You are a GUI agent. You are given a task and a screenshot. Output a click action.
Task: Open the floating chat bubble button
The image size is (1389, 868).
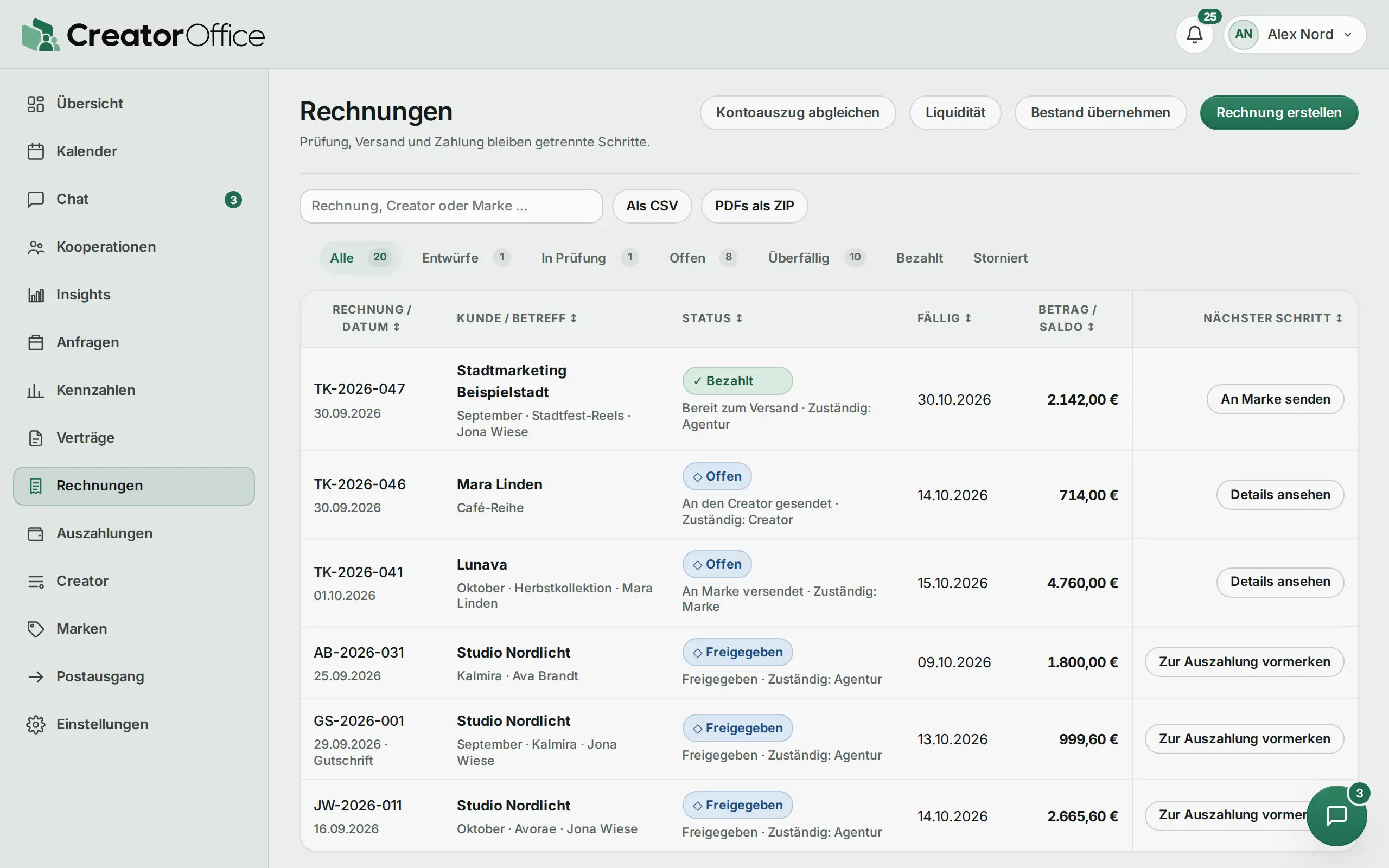1336,815
